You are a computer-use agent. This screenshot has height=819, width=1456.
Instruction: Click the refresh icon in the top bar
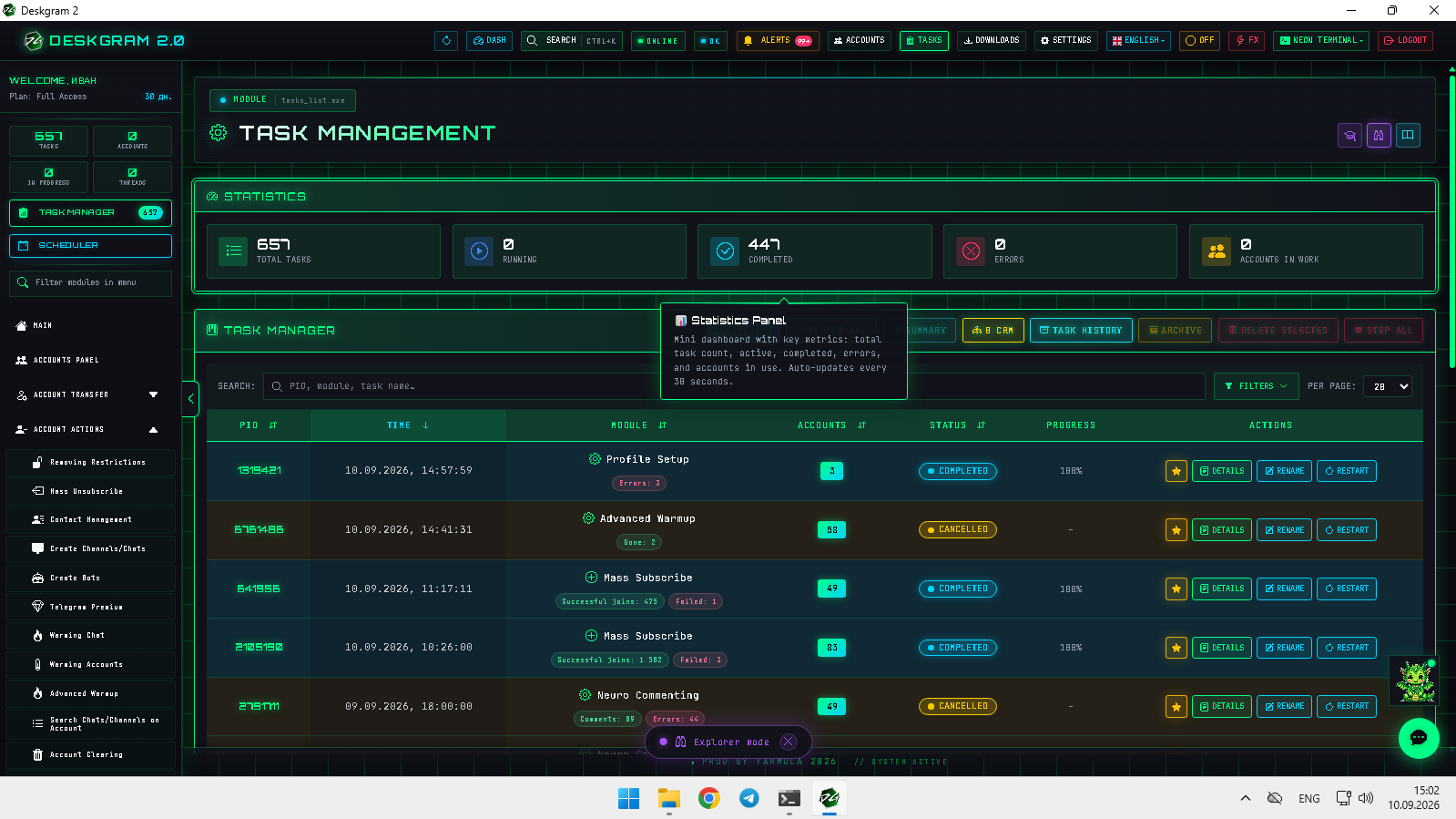pos(446,41)
